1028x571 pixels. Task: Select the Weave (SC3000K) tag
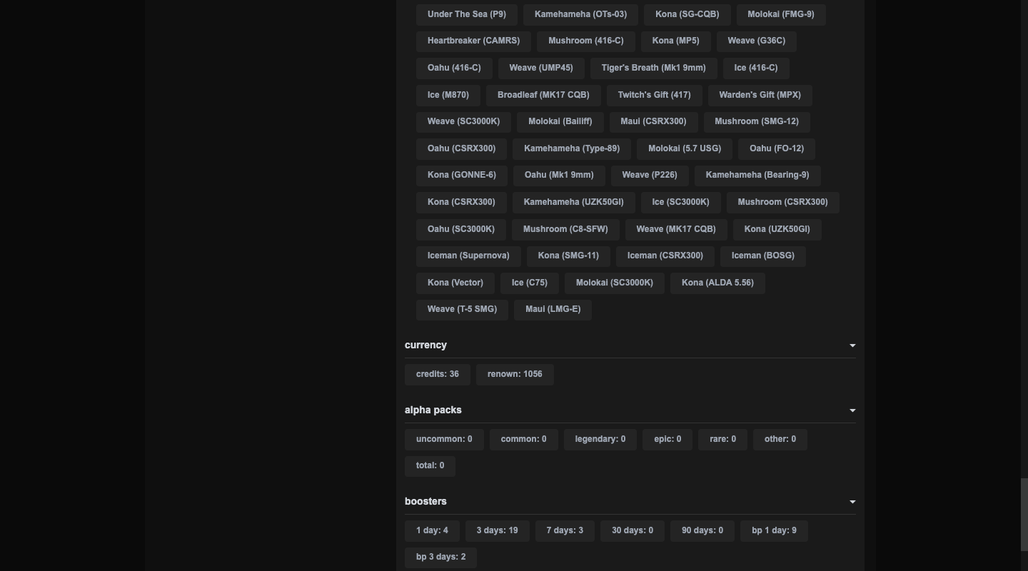tap(464, 122)
